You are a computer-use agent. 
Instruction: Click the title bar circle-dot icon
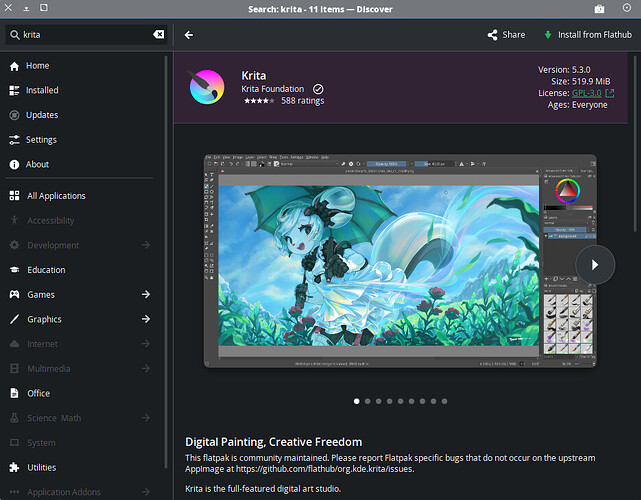[x=627, y=8]
